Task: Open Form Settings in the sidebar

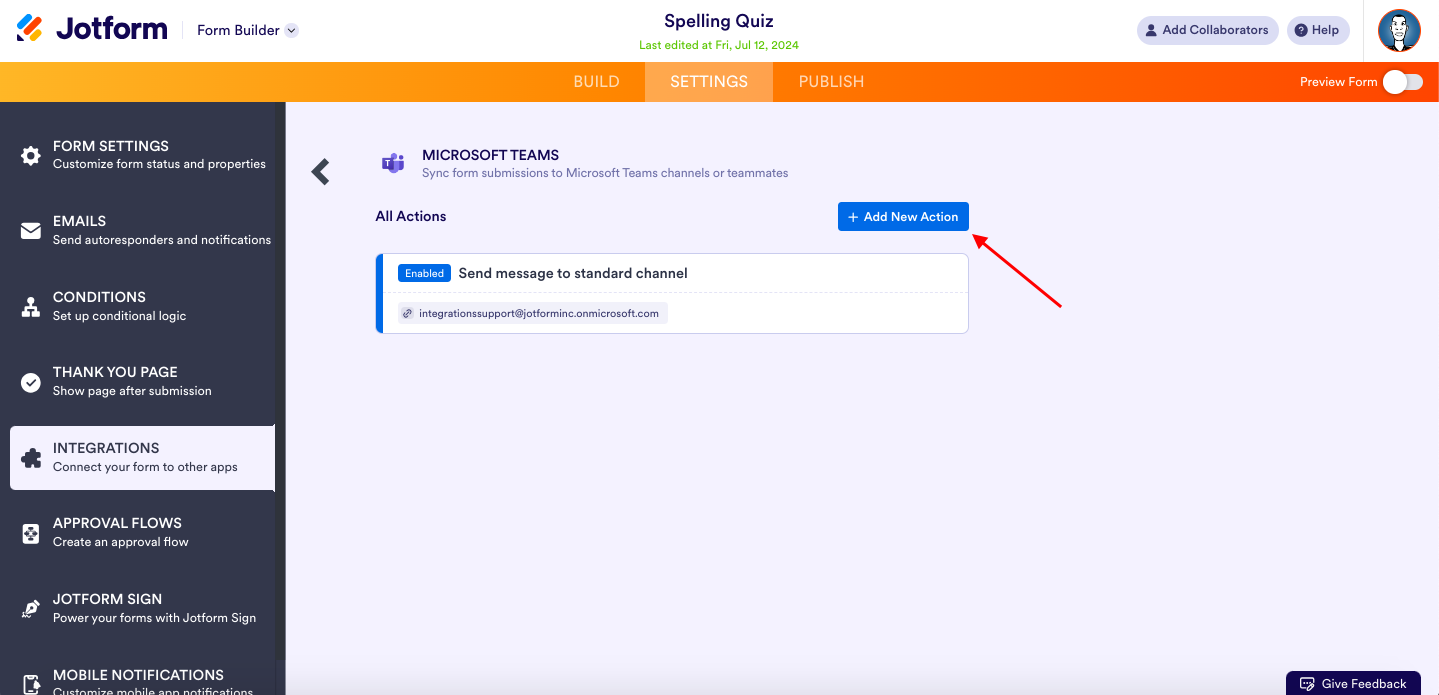Action: click(142, 155)
